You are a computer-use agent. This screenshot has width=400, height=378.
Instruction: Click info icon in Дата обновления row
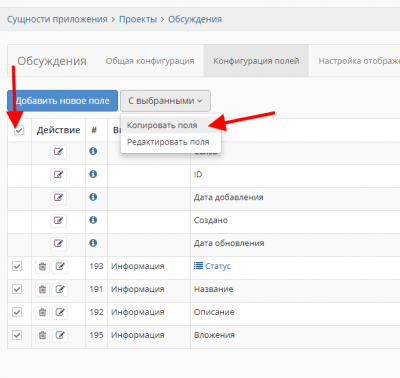click(93, 243)
